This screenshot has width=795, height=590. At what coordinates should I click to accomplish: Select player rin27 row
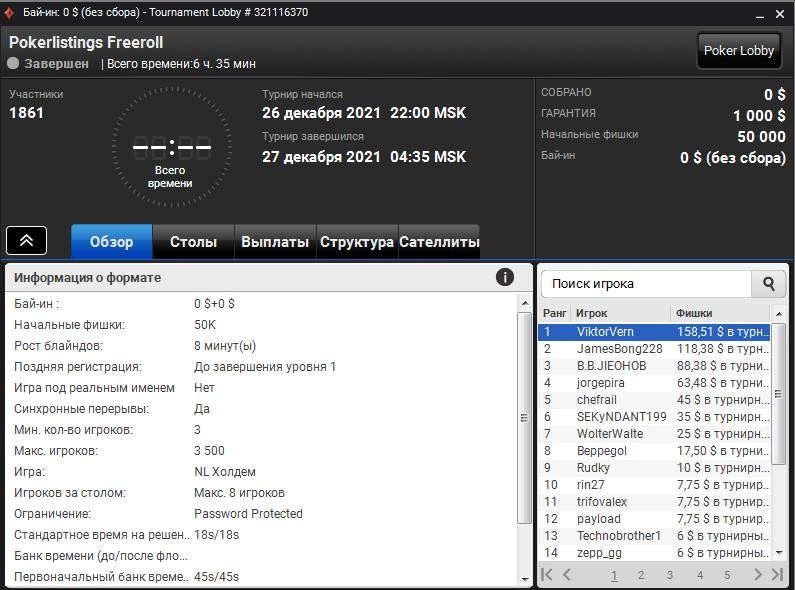[x=655, y=485]
